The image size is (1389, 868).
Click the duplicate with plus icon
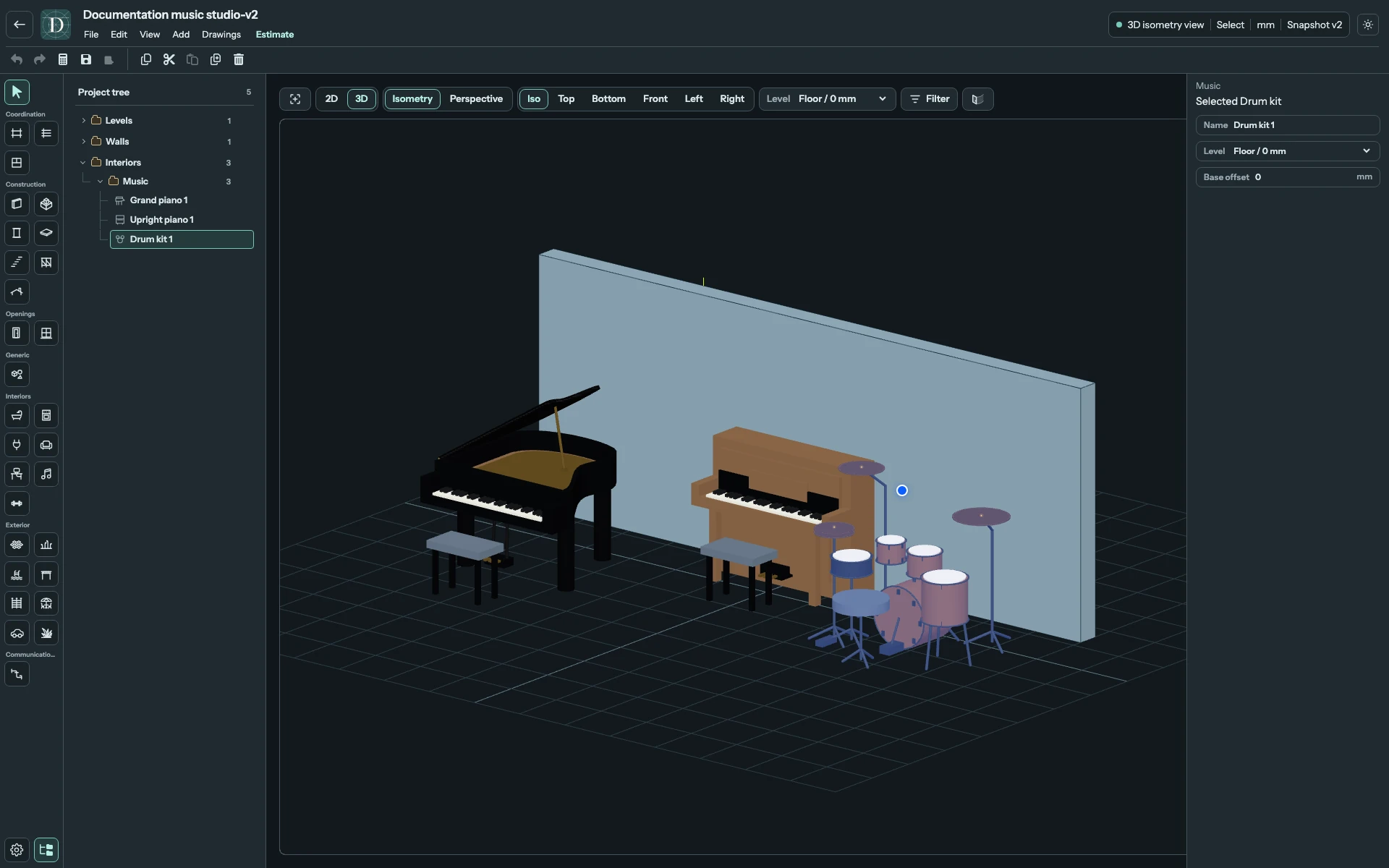pos(216,59)
